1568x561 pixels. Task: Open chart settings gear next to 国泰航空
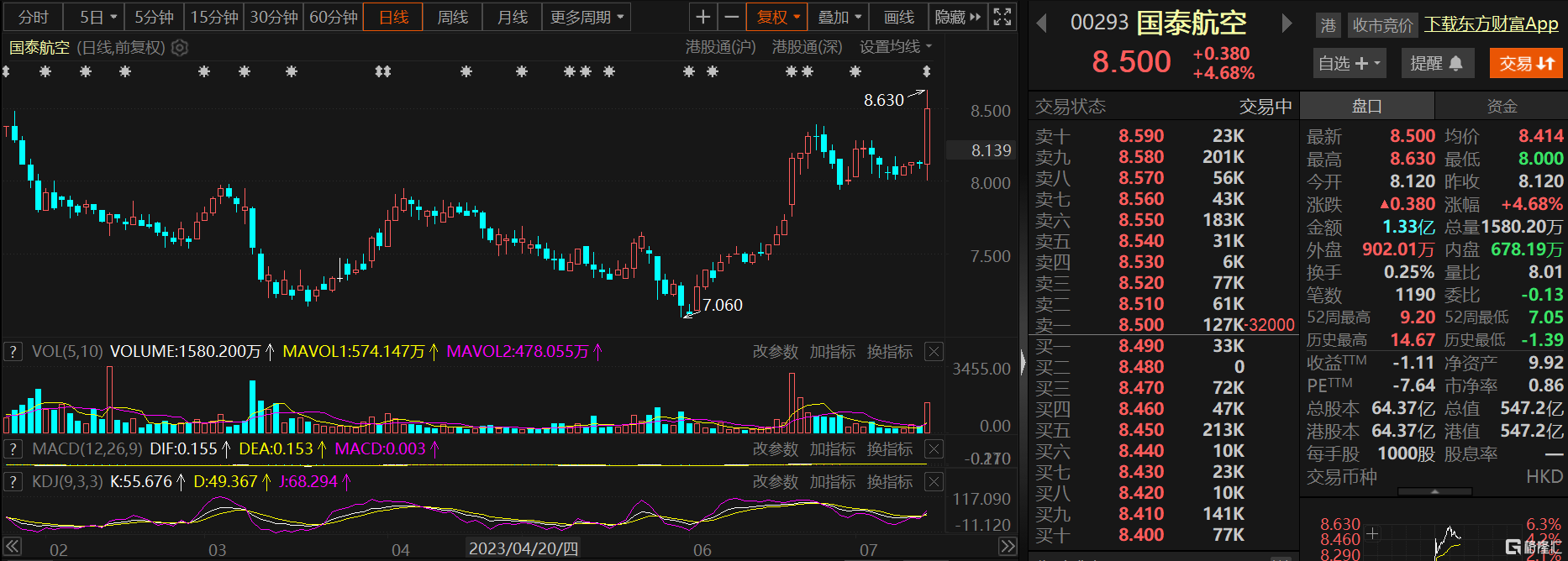pos(180,48)
